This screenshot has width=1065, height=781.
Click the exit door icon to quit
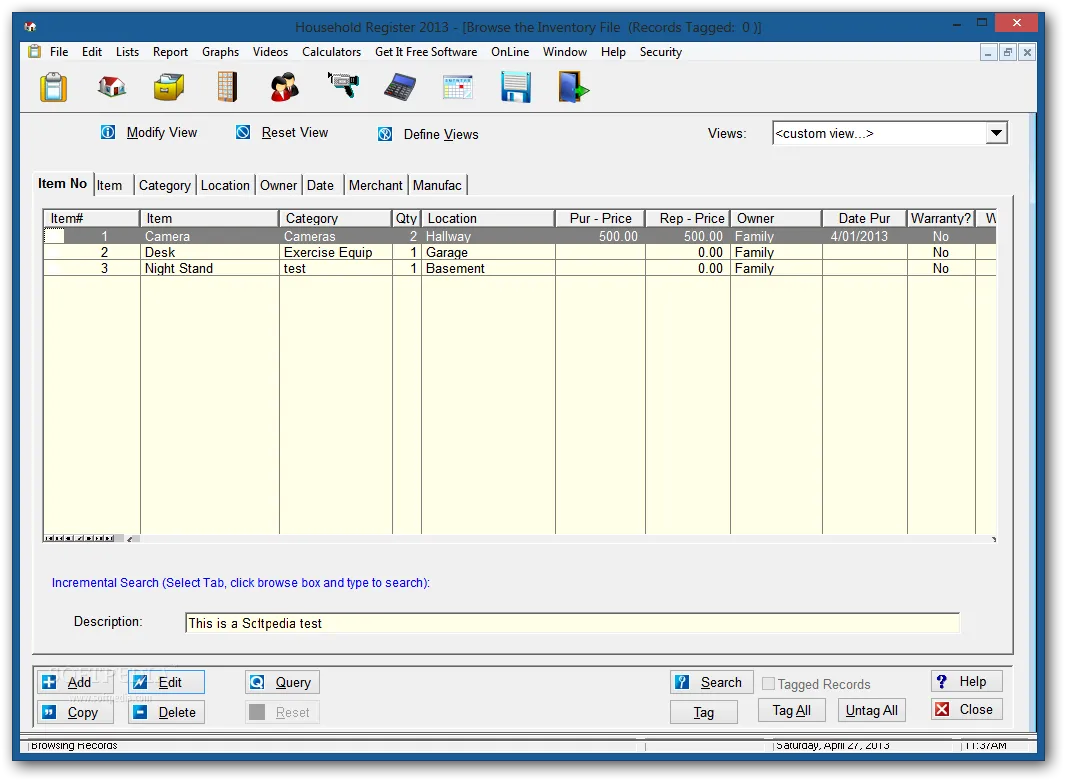pos(572,87)
